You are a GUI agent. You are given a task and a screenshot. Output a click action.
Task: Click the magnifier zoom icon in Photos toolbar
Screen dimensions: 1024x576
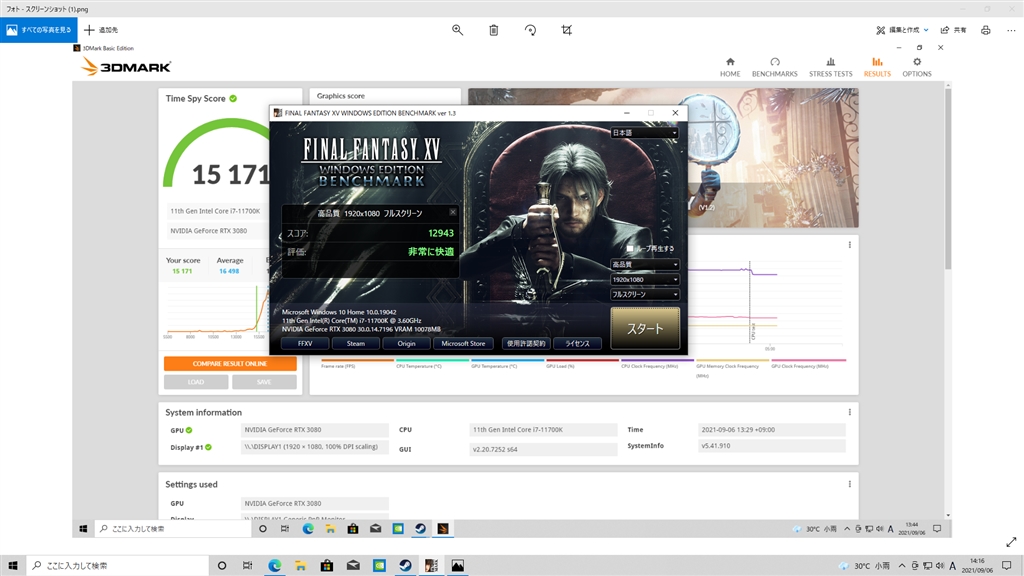457,30
